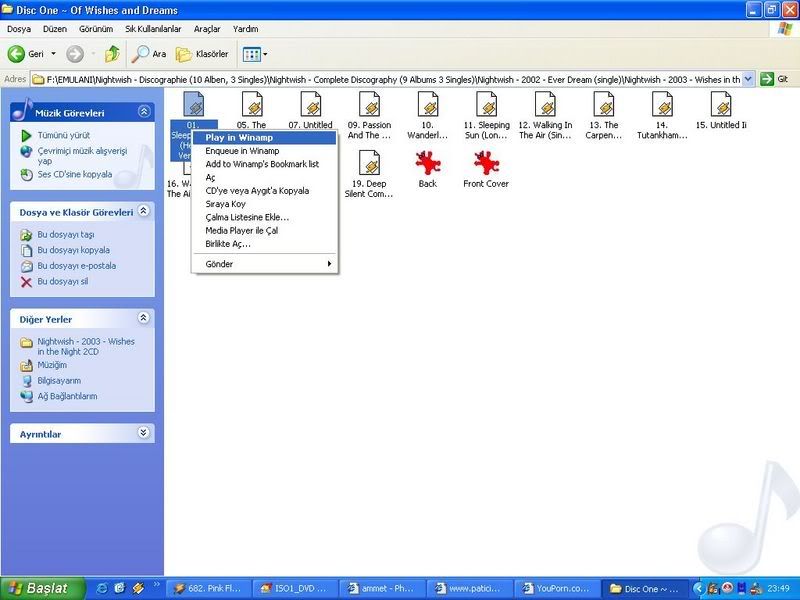Click the taskbar clock 23:49

(x=778, y=589)
